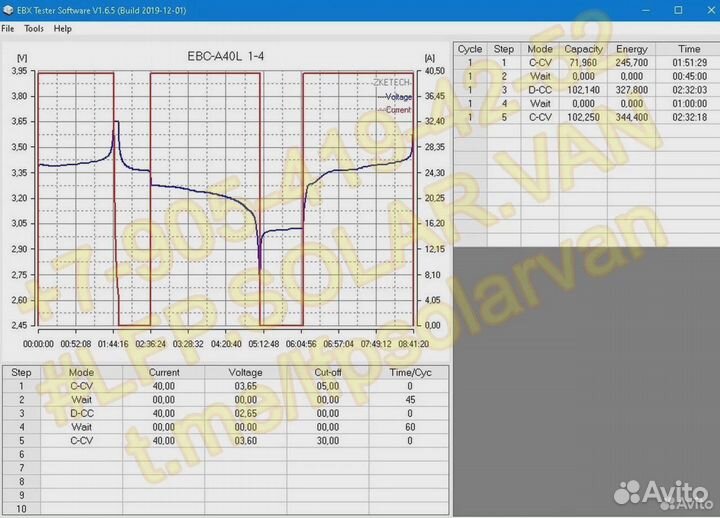Select Time/Cyc cell 60 in step program
The height and width of the screenshot is (518, 720).
410,427
